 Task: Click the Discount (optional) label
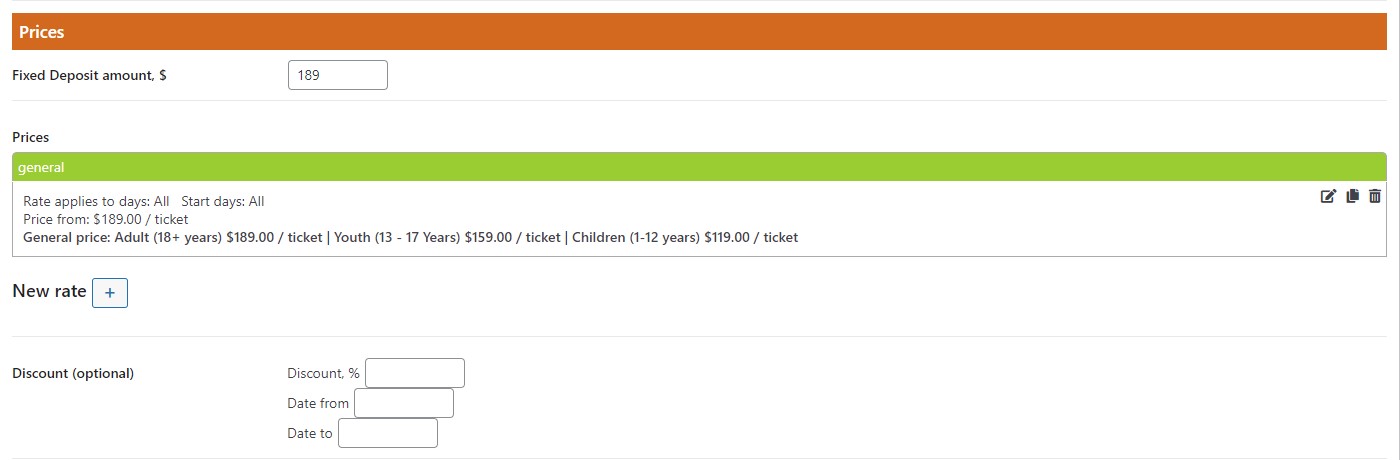pyautogui.click(x=73, y=373)
